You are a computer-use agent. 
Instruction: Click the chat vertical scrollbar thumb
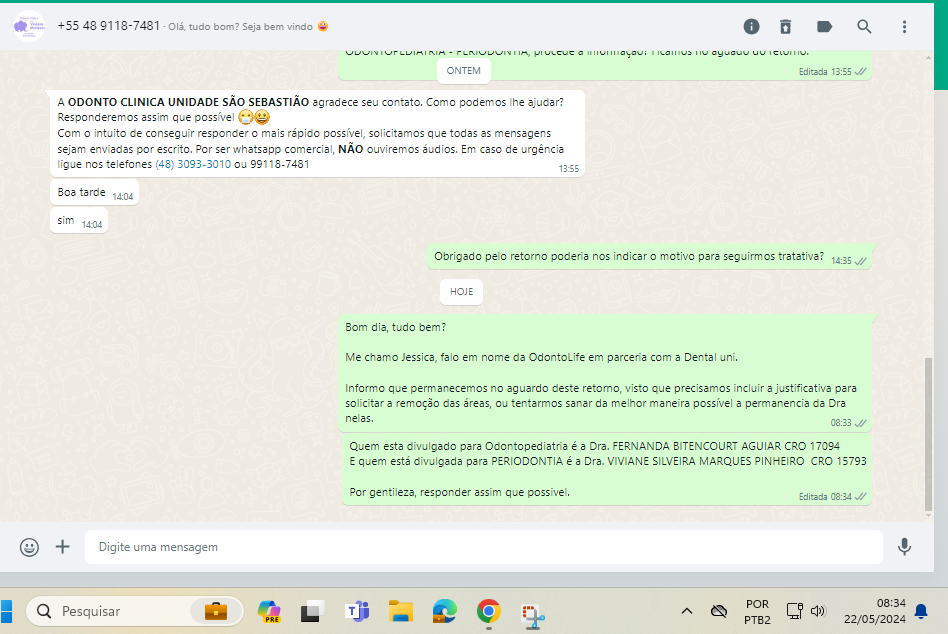tap(929, 434)
